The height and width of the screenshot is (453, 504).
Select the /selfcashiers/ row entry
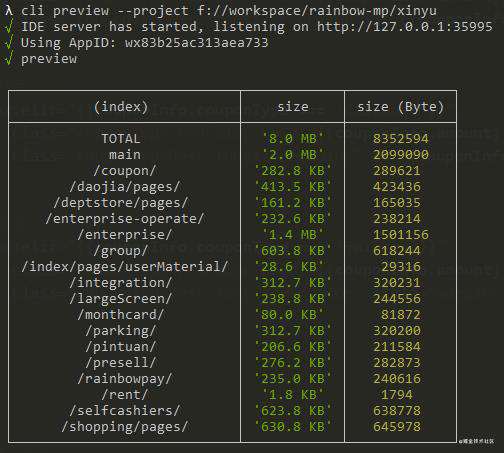click(x=125, y=411)
